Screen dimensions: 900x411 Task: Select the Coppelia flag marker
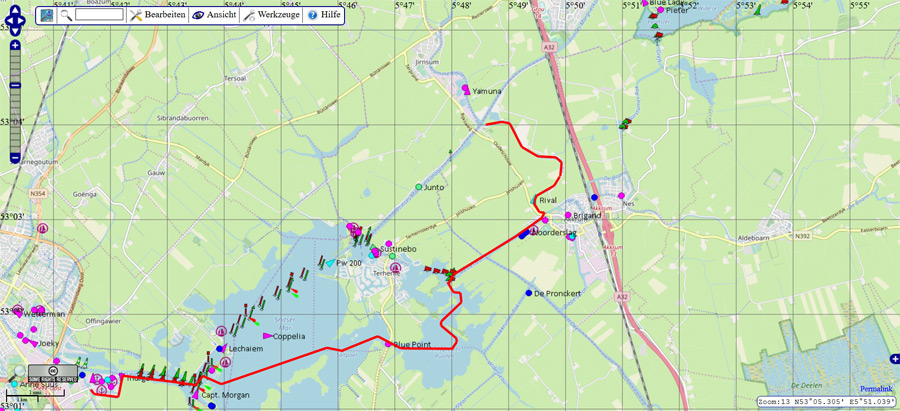point(266,336)
